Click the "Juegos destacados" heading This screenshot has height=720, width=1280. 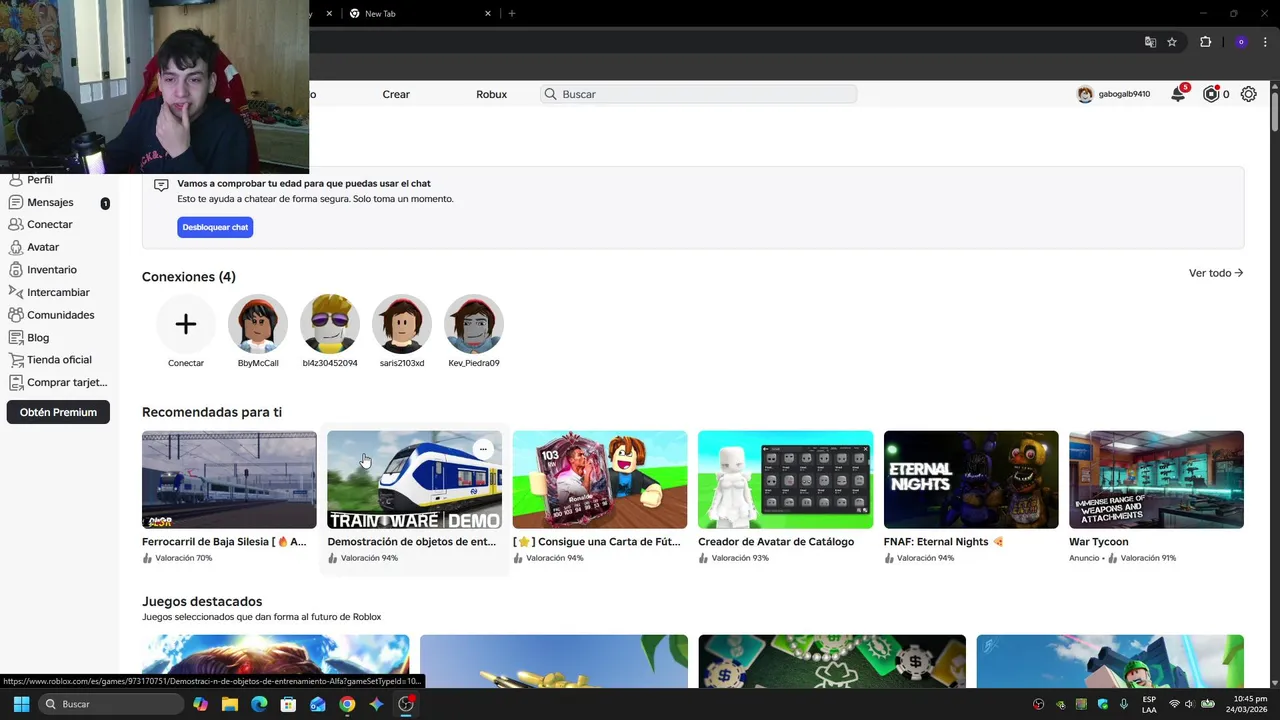tap(202, 601)
